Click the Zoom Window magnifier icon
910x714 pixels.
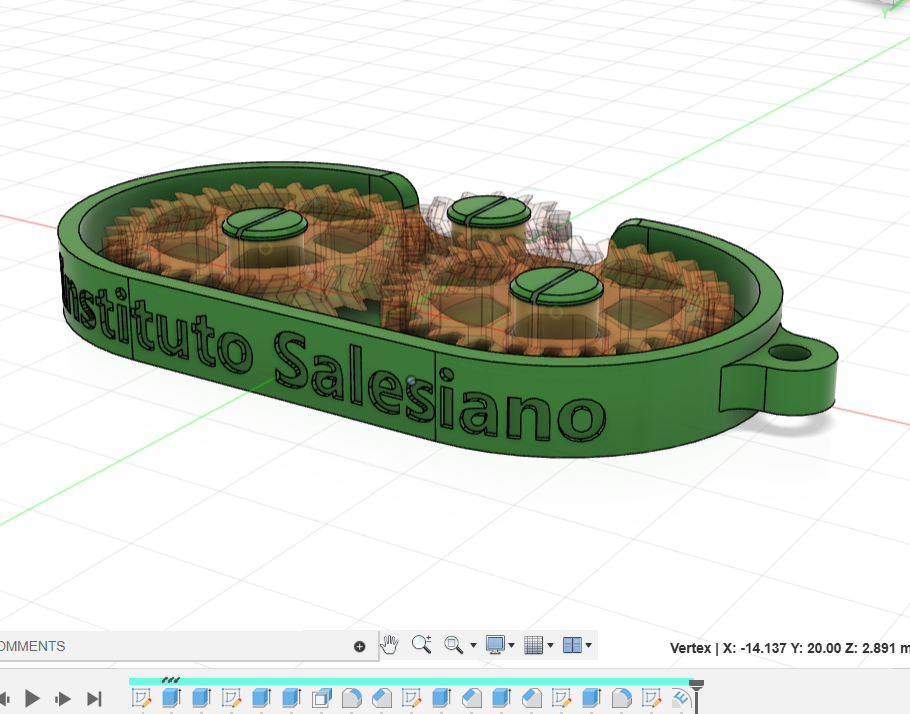pos(453,646)
